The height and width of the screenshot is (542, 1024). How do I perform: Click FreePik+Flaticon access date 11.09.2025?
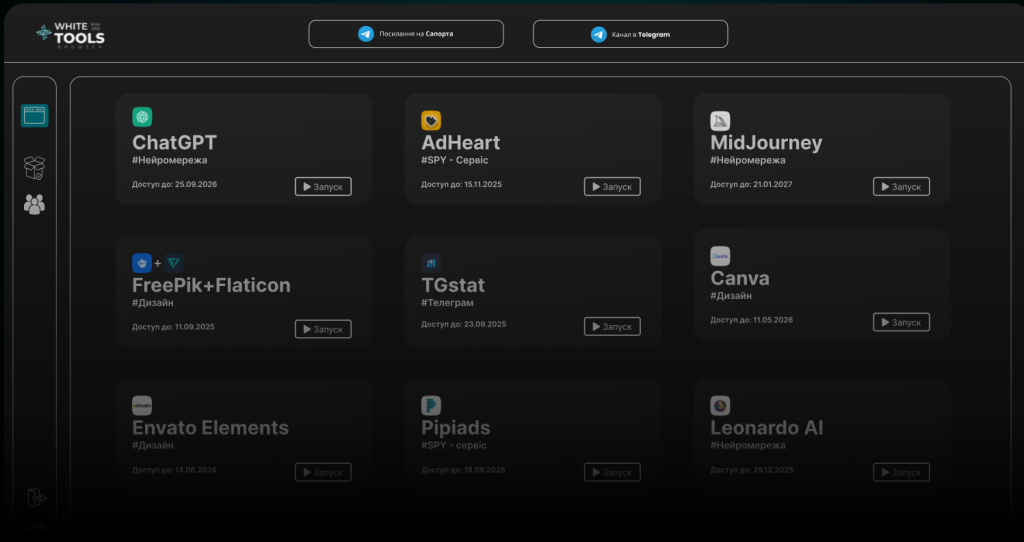173,327
